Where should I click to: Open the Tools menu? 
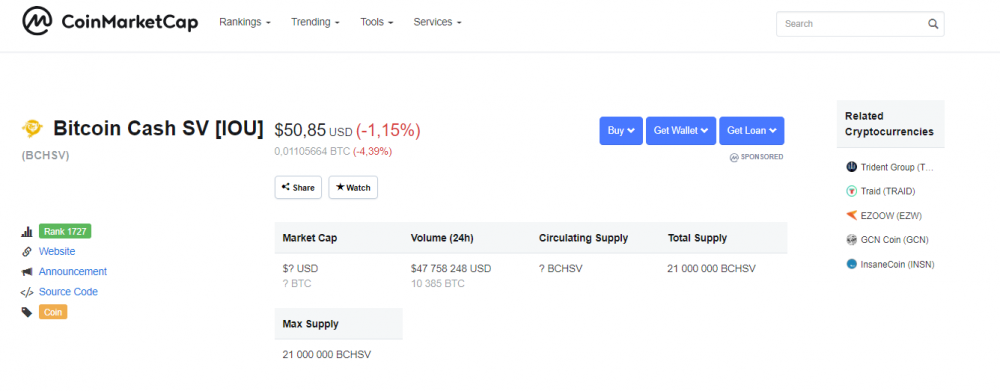(376, 22)
